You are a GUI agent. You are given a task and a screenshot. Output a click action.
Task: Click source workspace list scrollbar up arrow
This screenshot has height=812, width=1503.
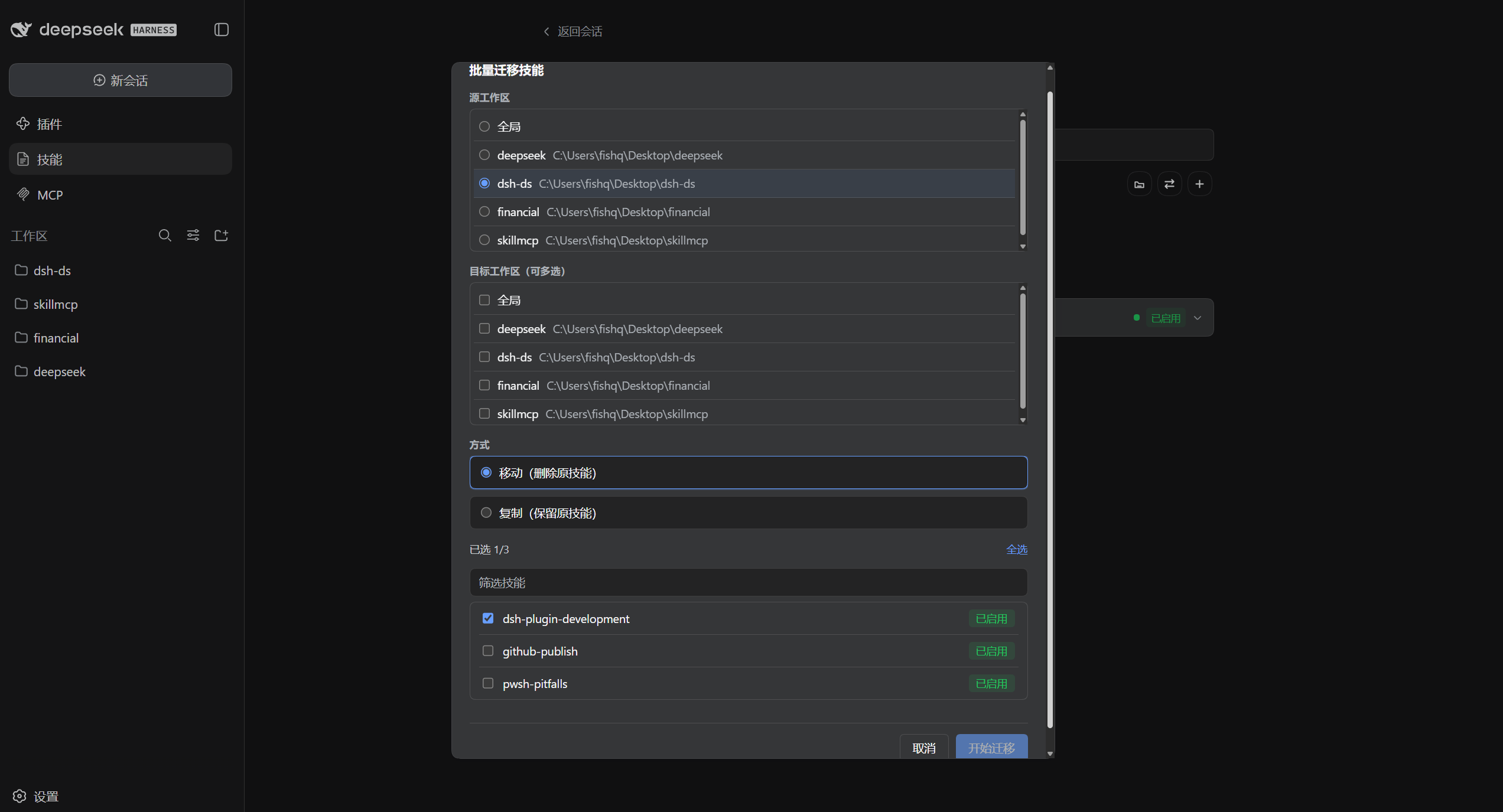click(1023, 115)
